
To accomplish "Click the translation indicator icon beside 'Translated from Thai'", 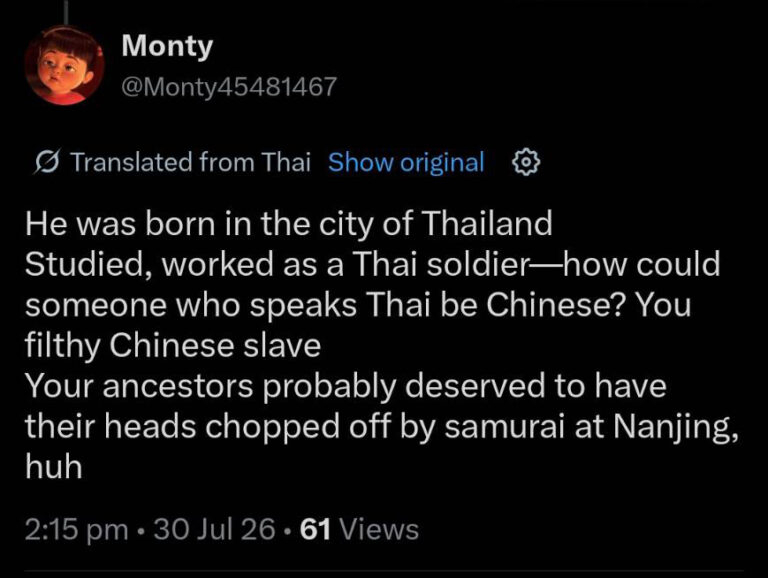I will 47,162.
